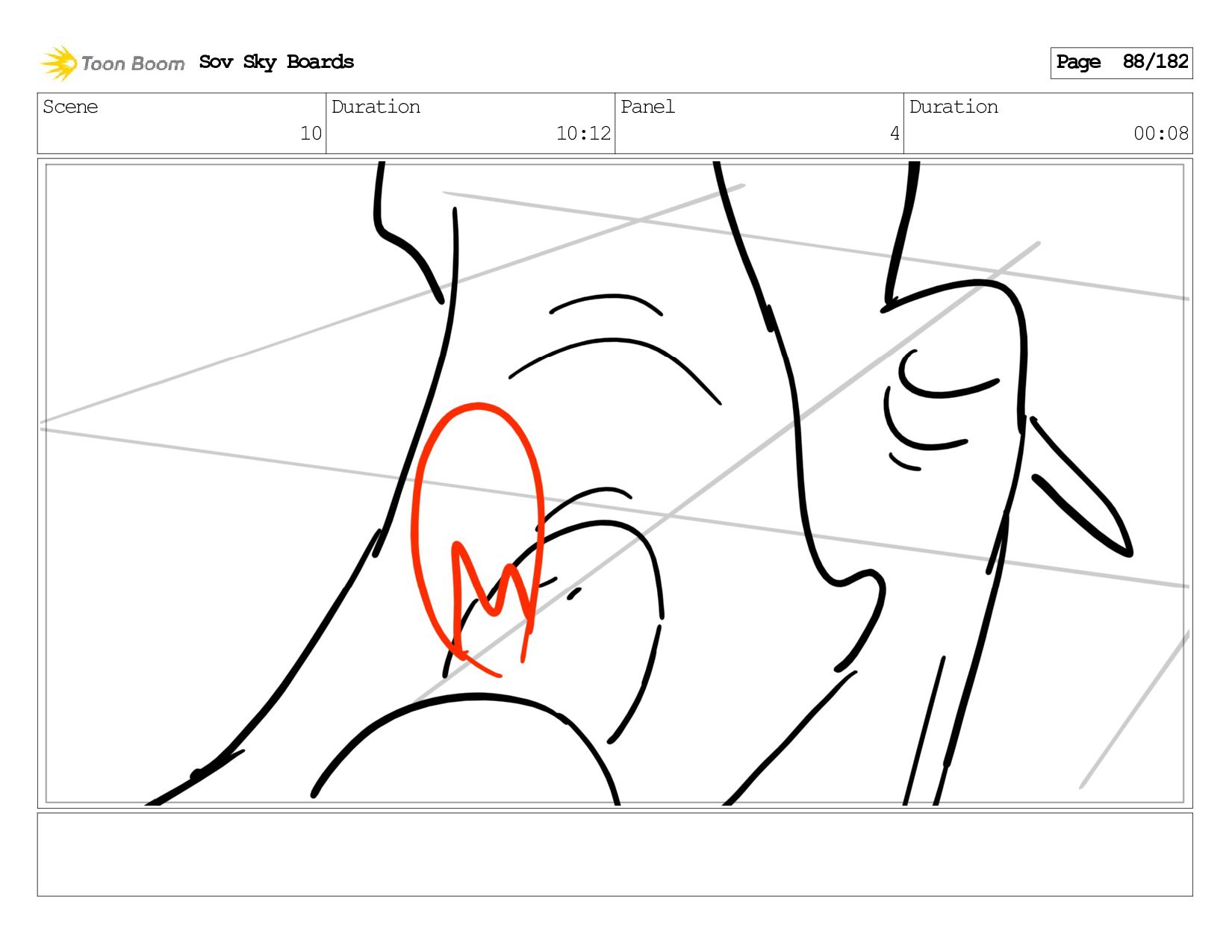The width and height of the screenshot is (1232, 952).
Task: Click the empty notes box below panel
Action: [x=615, y=854]
